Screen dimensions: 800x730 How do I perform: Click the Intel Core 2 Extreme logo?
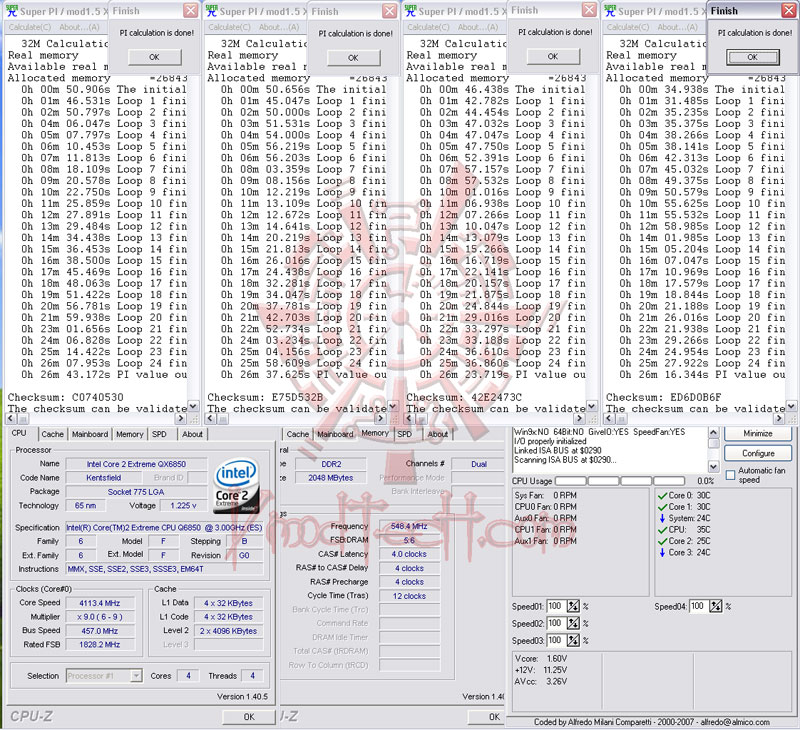click(236, 486)
